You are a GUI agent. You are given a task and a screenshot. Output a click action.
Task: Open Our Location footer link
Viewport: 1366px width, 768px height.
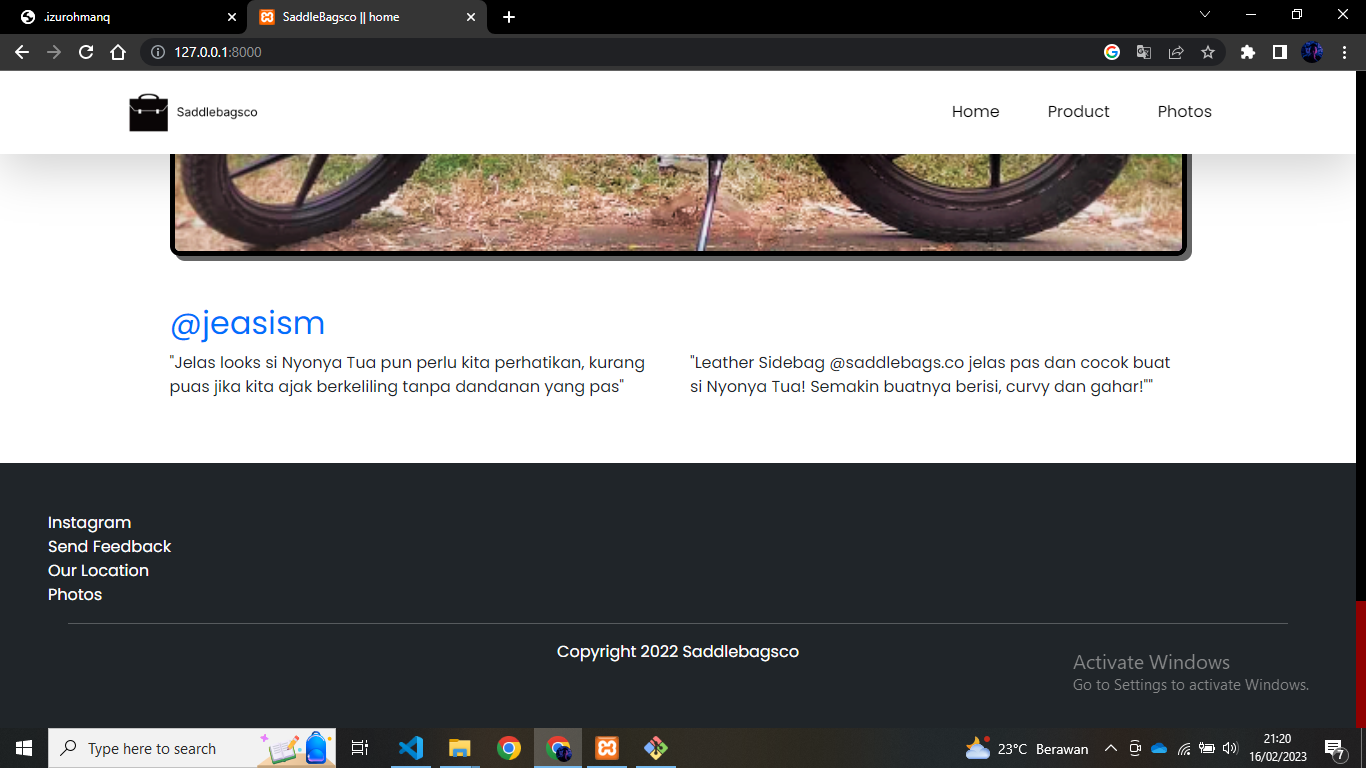[x=98, y=570]
